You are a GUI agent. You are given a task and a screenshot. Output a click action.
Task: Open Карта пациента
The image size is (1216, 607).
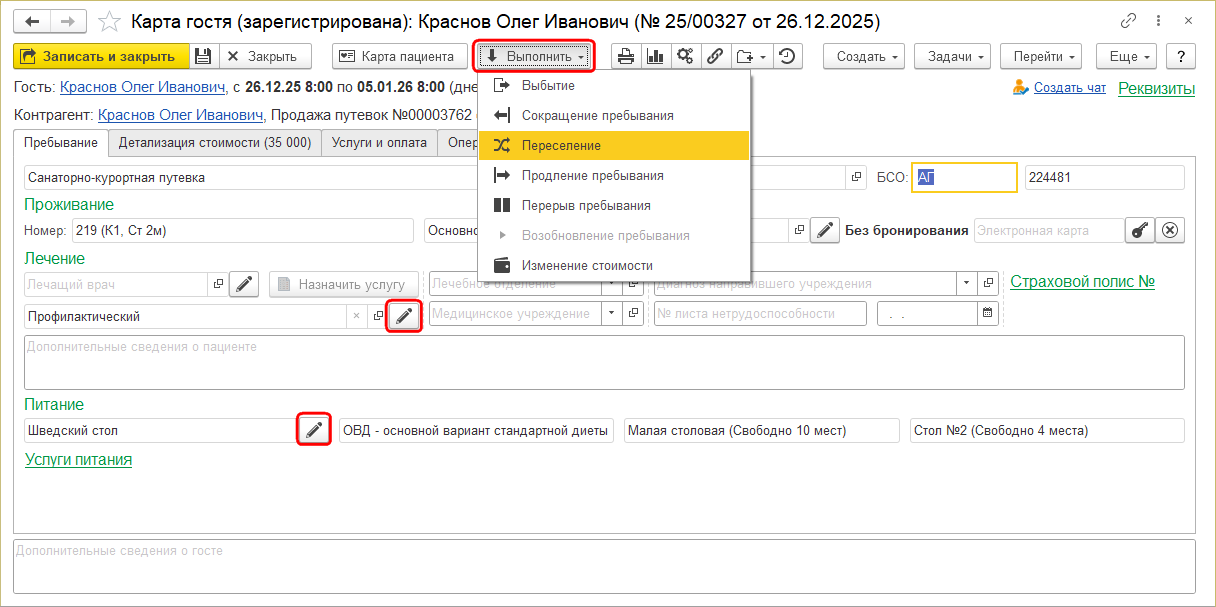point(398,57)
